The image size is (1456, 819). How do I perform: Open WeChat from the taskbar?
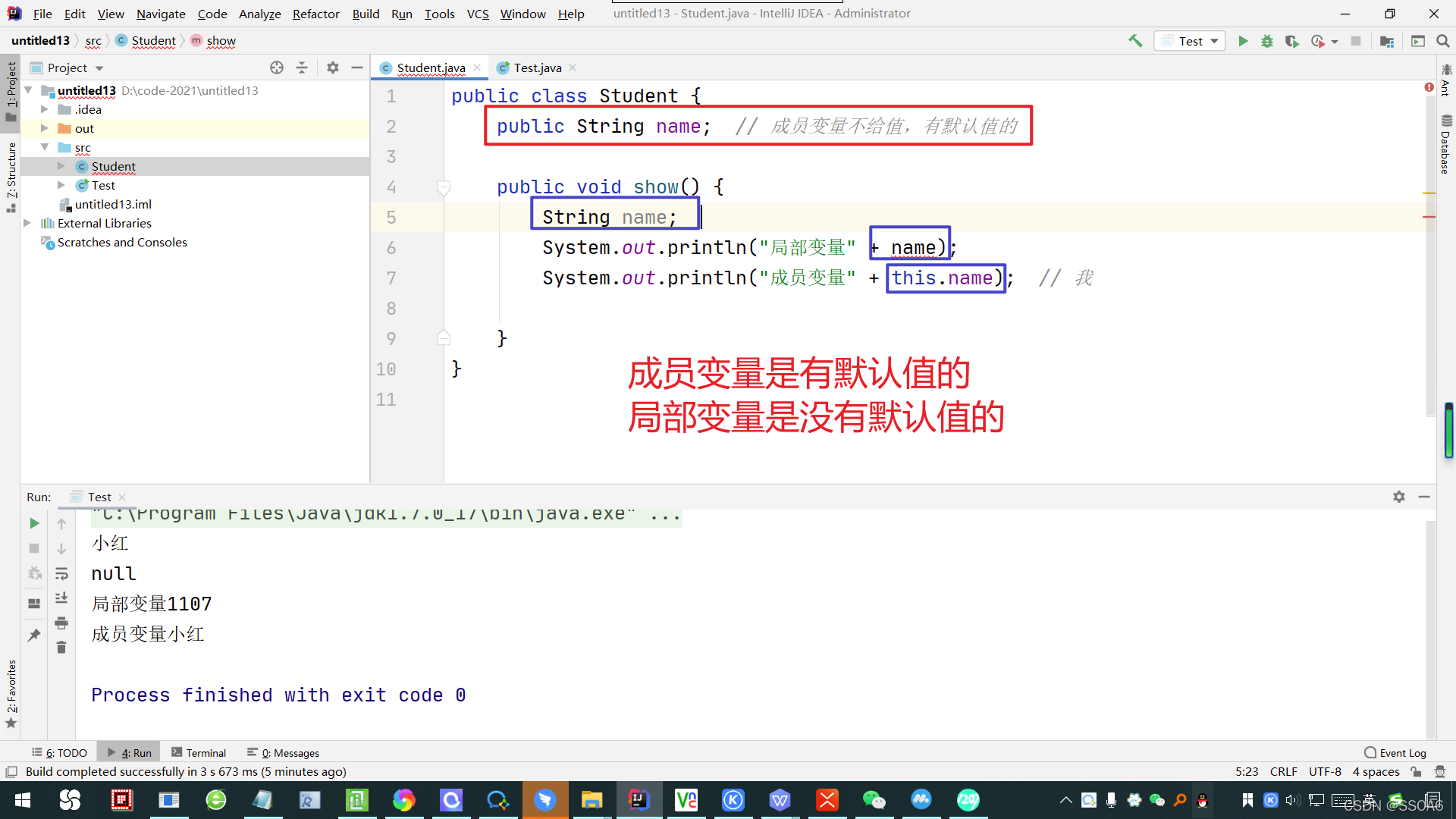(x=874, y=800)
